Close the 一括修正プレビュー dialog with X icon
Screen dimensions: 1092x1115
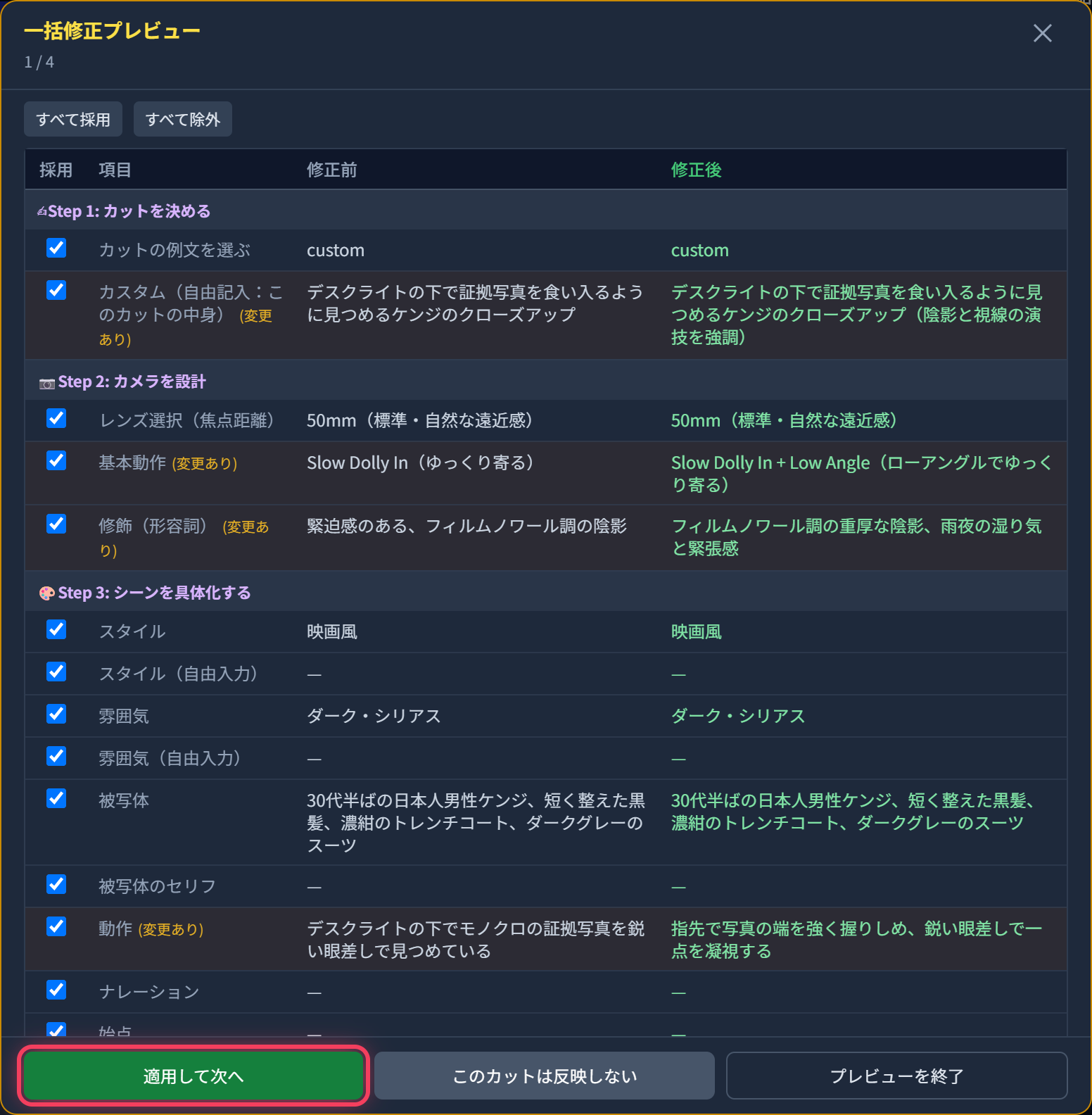[x=1042, y=33]
